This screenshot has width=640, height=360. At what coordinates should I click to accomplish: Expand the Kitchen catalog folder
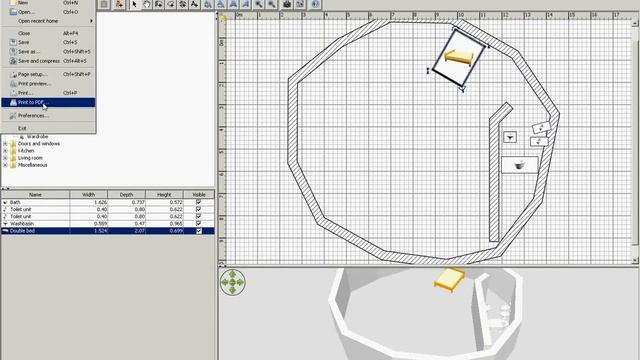coord(5,151)
